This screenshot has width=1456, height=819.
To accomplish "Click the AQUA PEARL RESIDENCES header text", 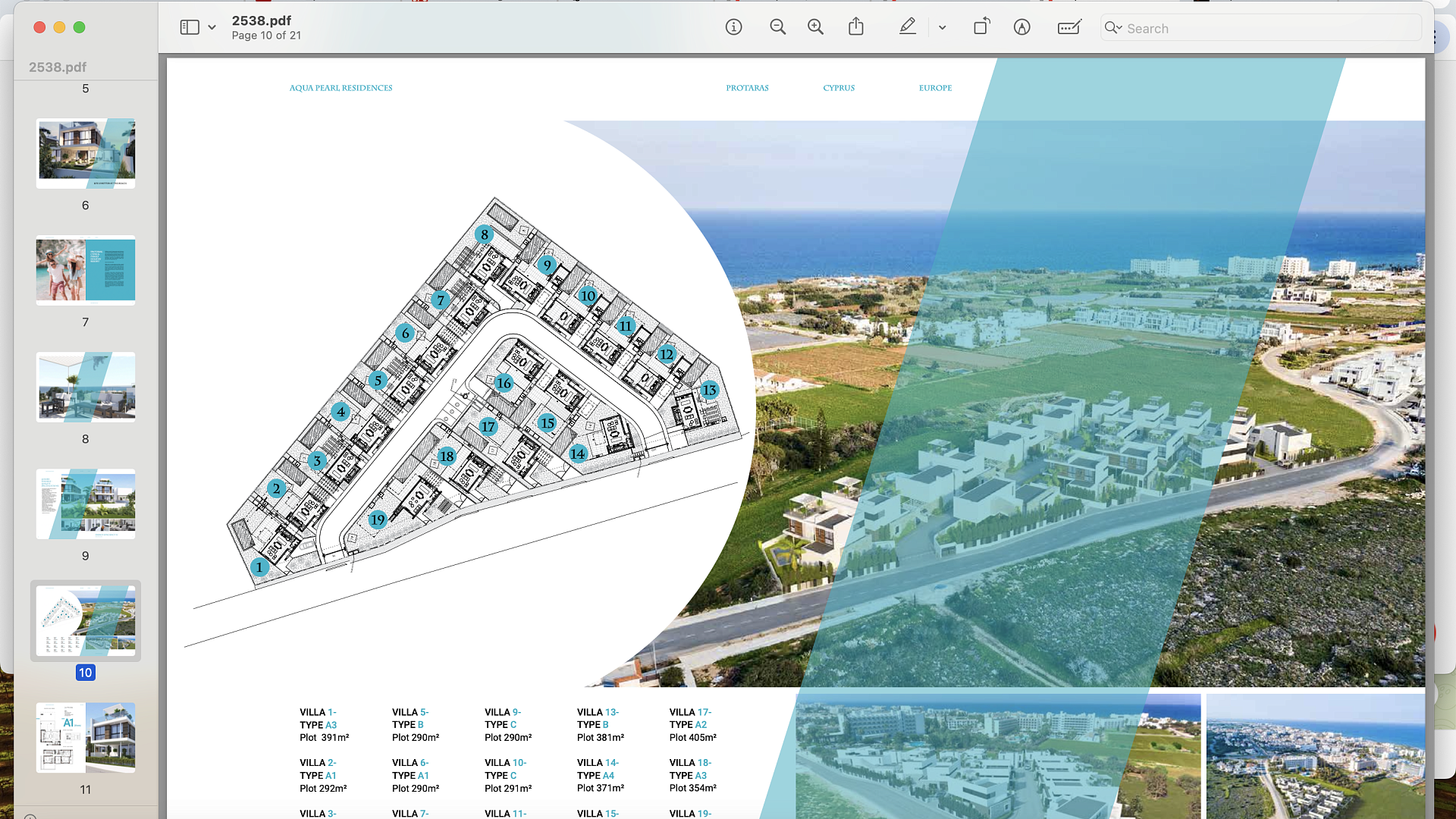I will (x=340, y=88).
